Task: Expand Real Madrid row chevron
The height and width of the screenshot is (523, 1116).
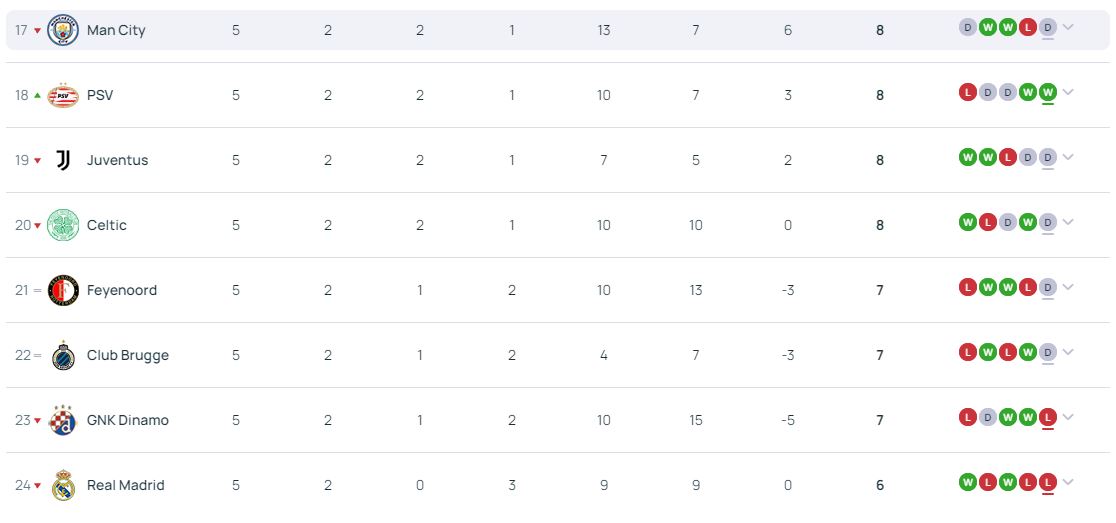Action: (1068, 482)
